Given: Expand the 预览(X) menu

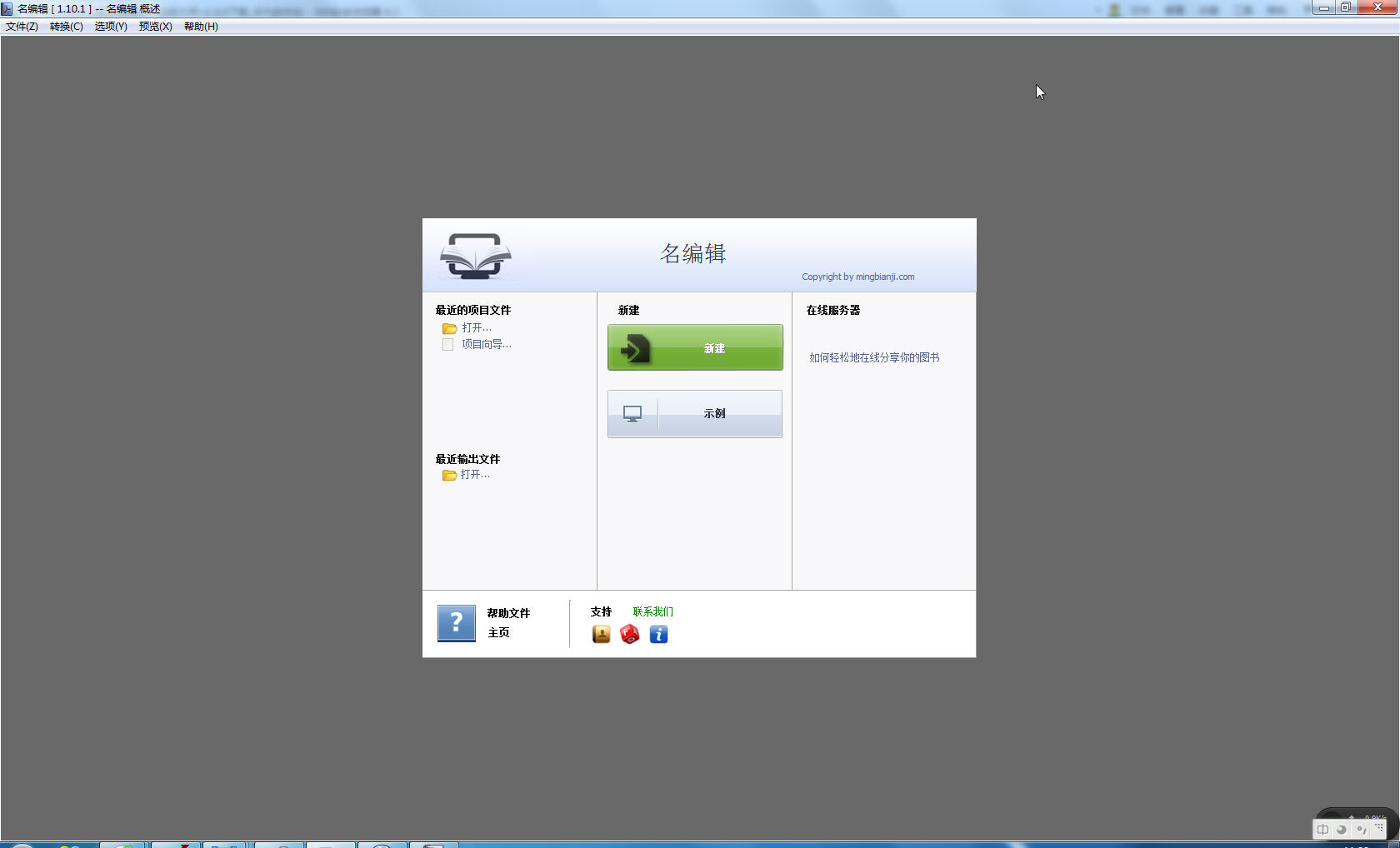Looking at the screenshot, I should 155,27.
